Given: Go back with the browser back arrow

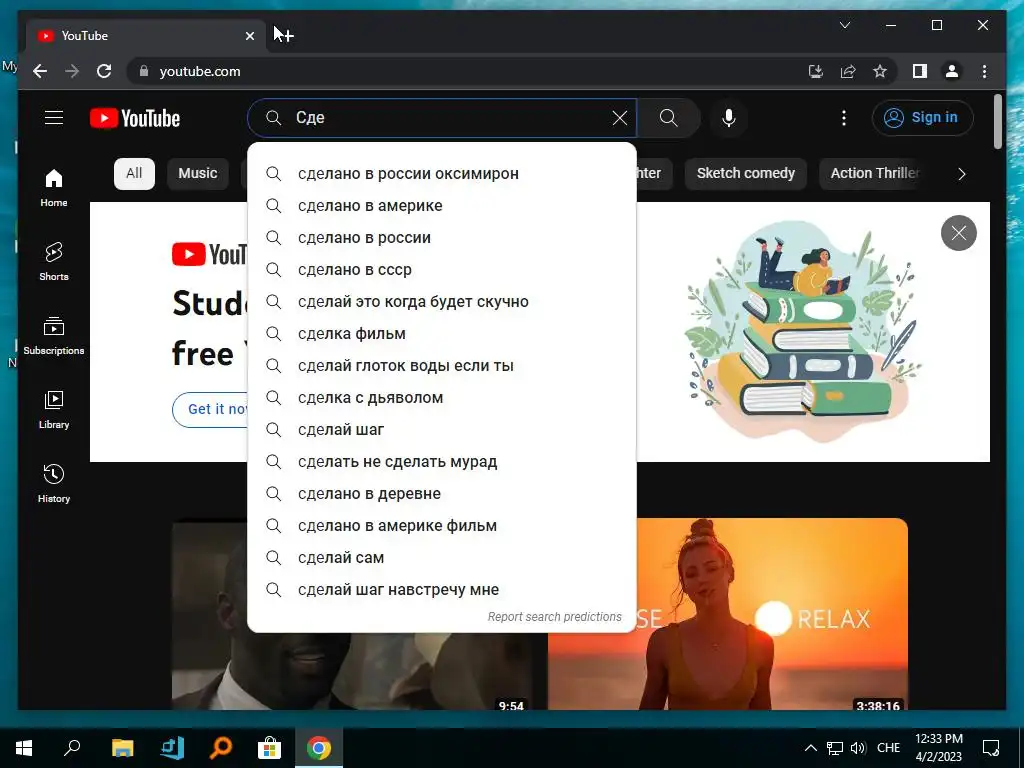Looking at the screenshot, I should tap(40, 71).
